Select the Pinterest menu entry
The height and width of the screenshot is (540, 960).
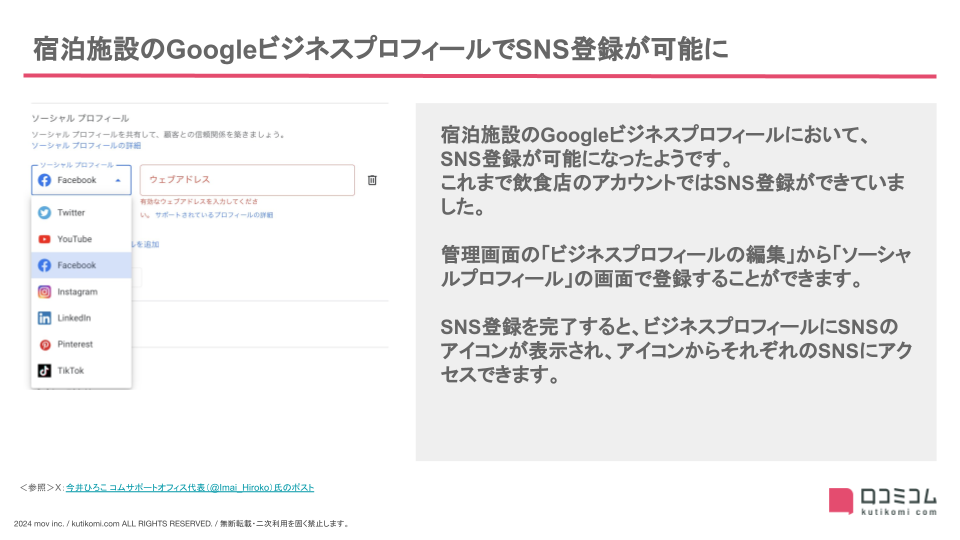(x=75, y=344)
